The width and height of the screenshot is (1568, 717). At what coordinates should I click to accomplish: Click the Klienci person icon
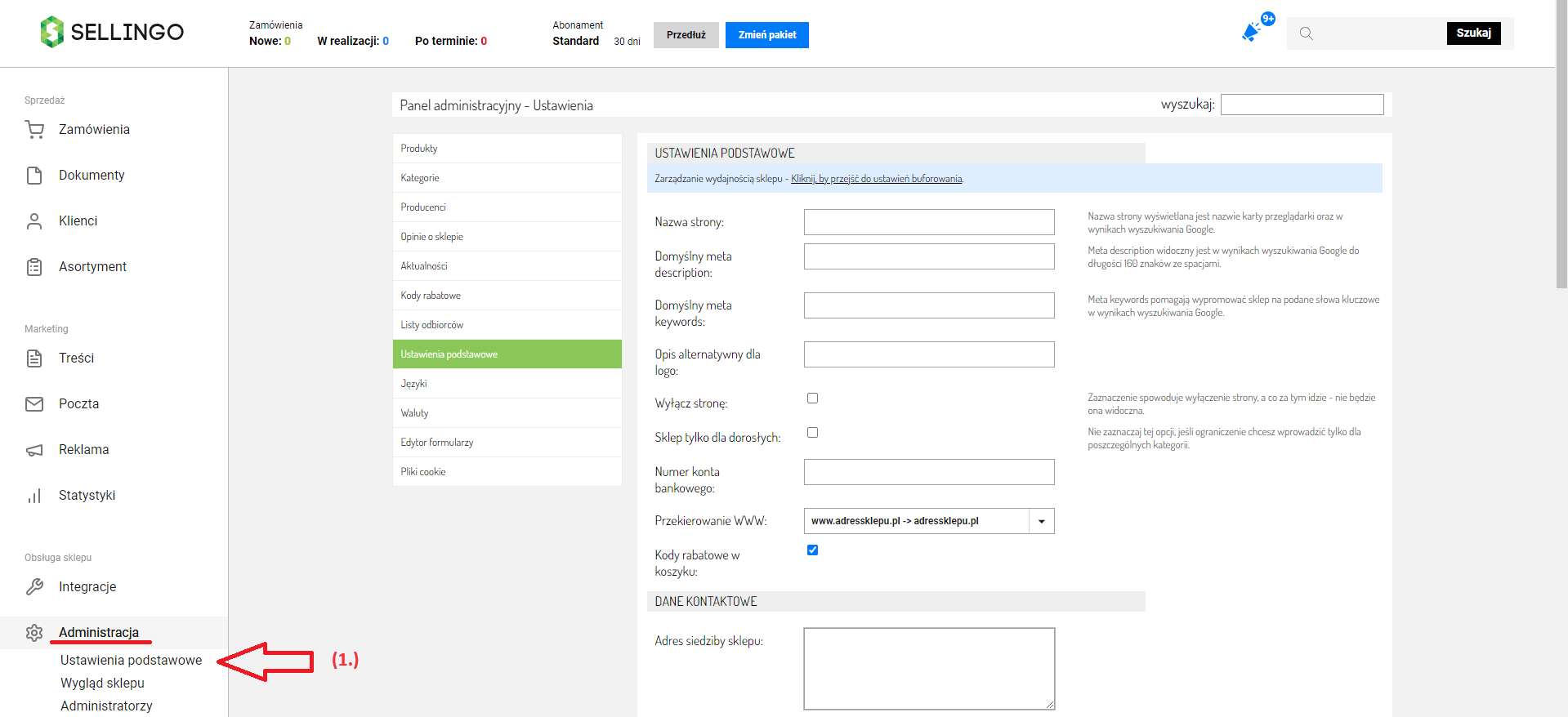[x=34, y=220]
